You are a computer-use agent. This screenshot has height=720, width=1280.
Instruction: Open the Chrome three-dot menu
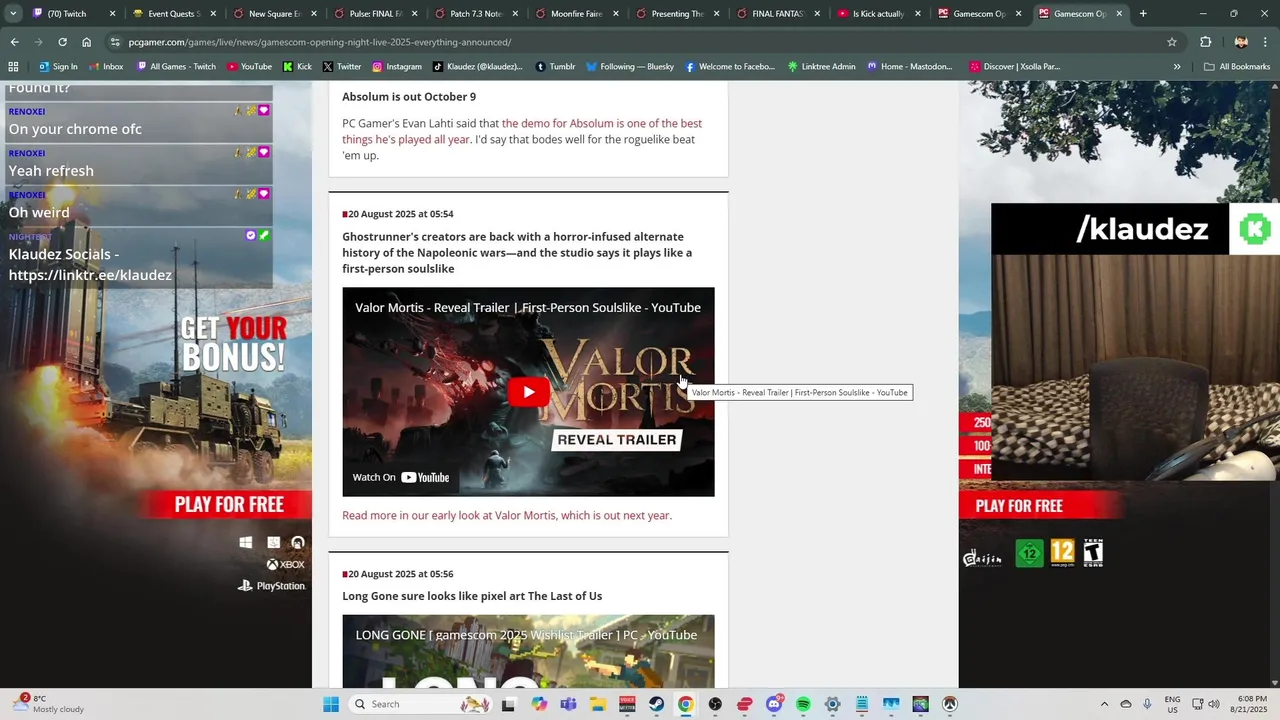click(x=1266, y=42)
